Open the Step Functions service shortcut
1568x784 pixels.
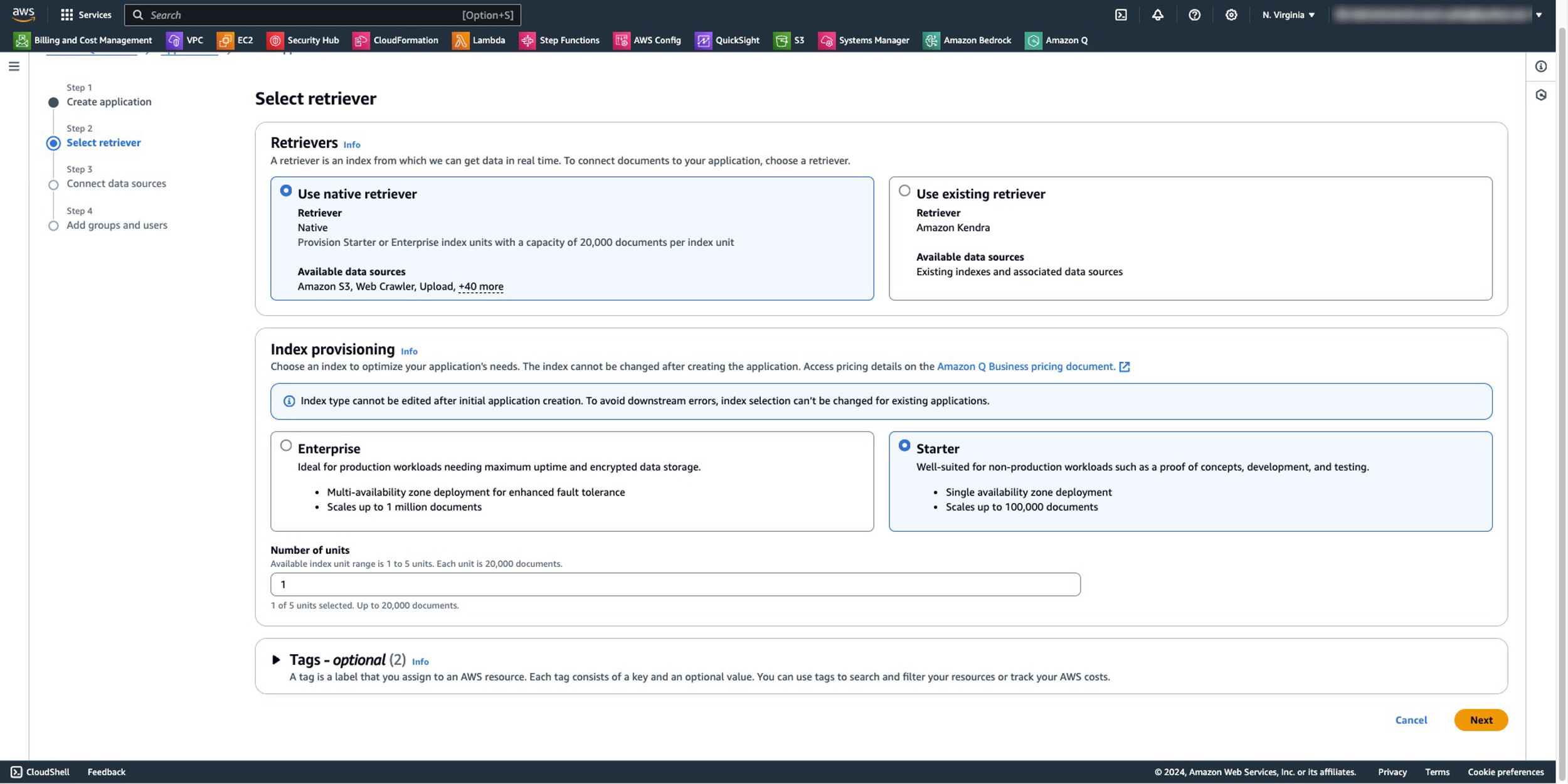559,40
